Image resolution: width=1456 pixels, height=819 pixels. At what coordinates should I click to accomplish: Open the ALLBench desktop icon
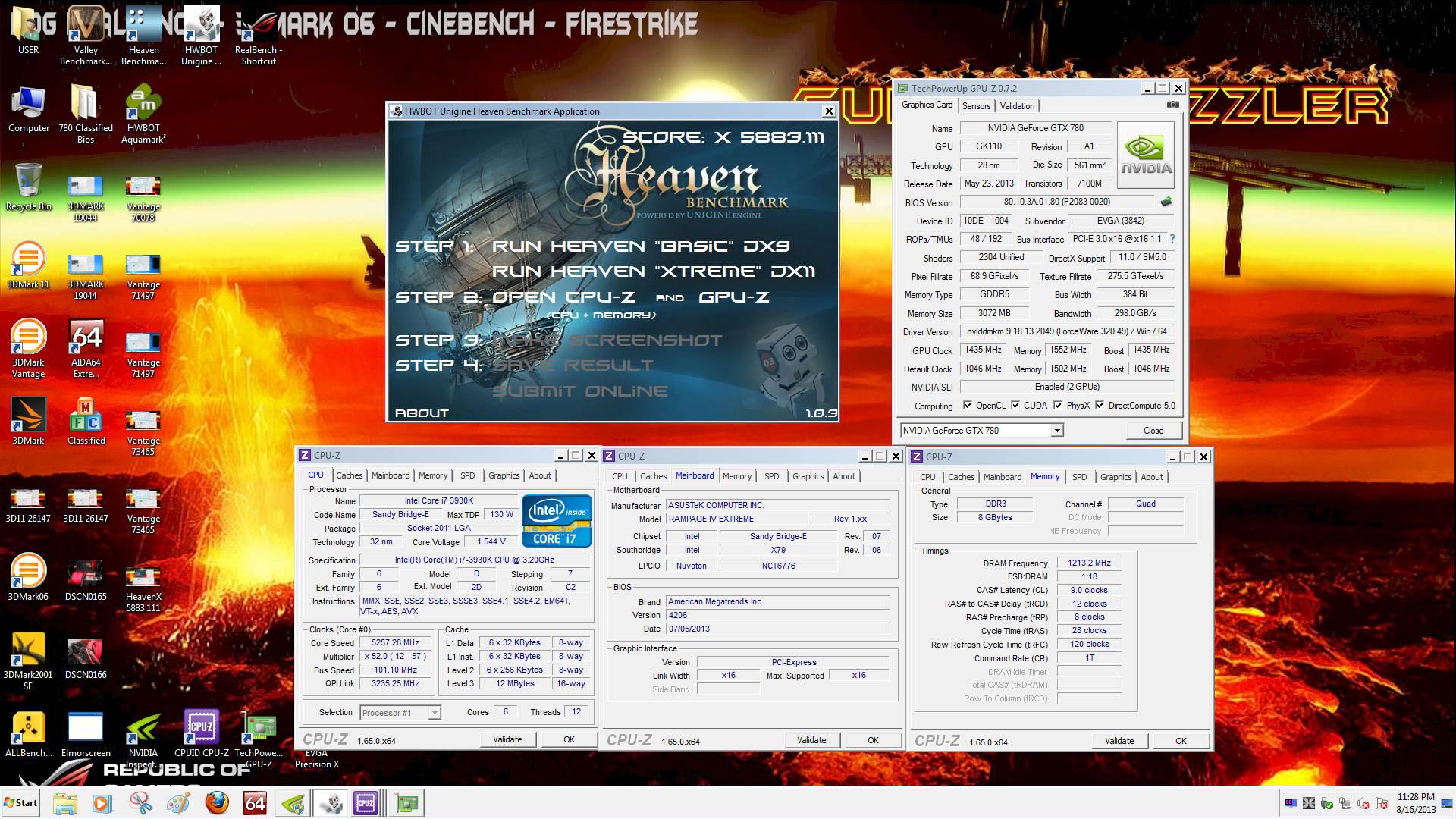pos(28,733)
